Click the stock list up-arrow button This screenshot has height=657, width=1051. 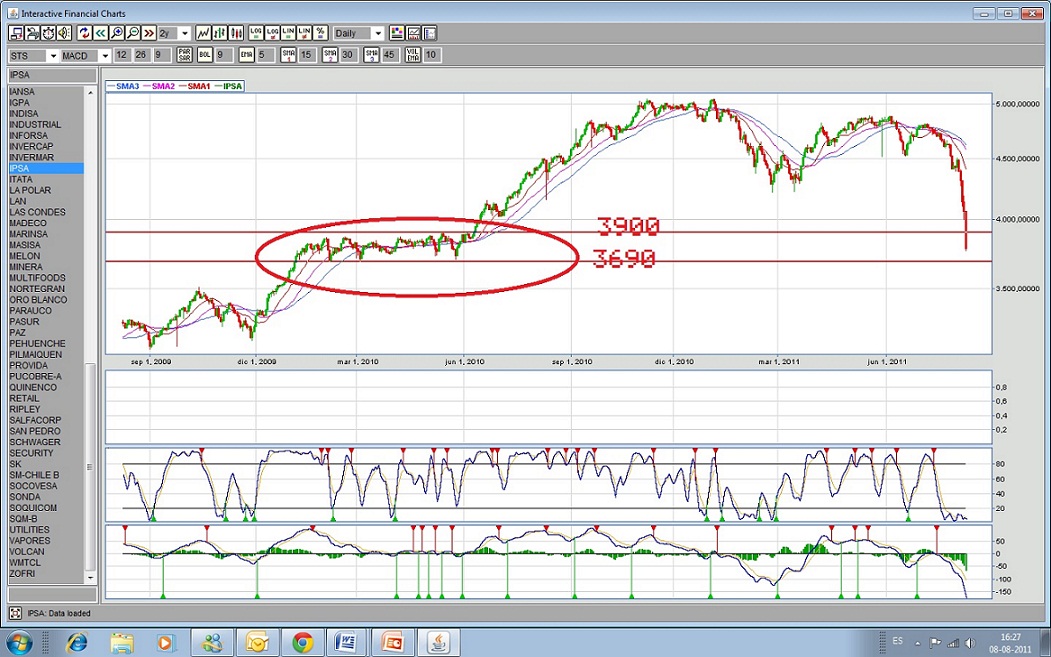[90, 92]
